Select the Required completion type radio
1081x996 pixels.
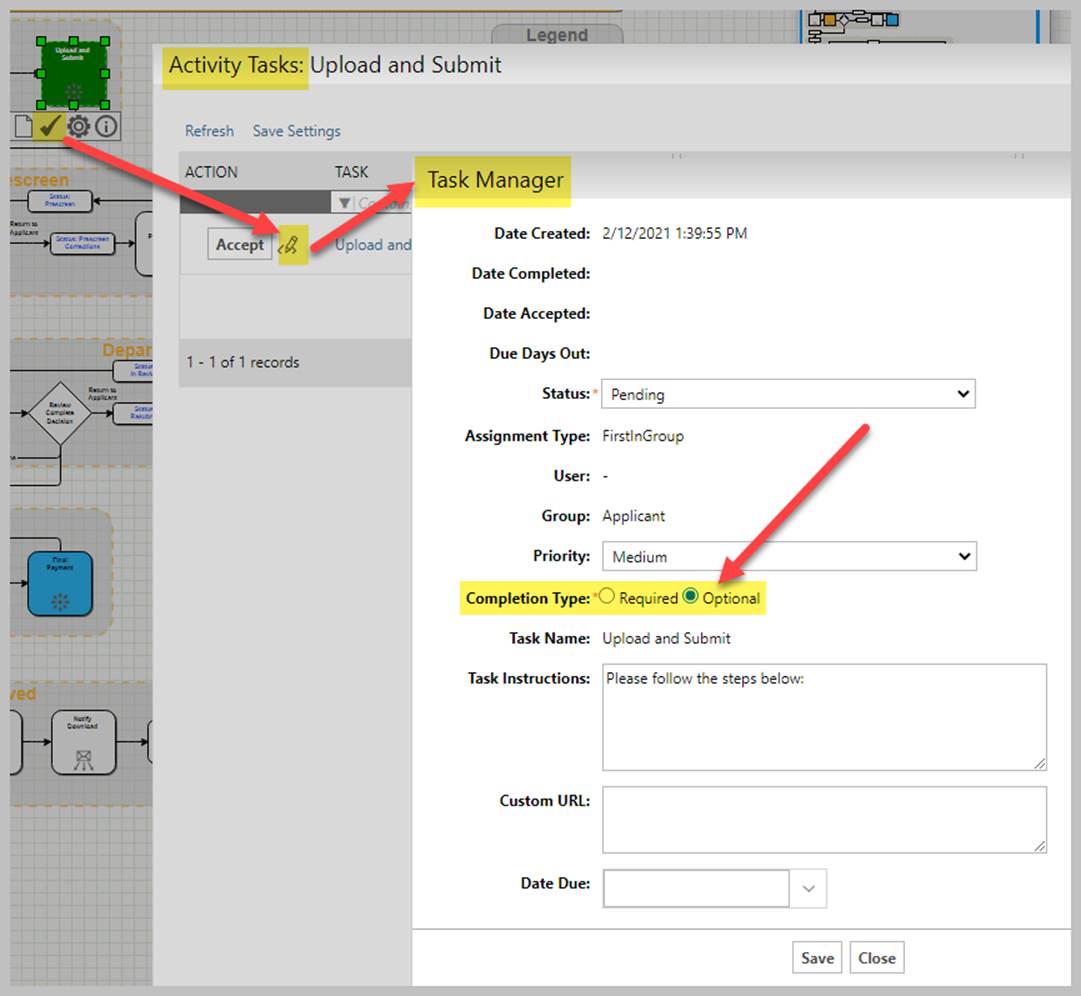point(607,597)
